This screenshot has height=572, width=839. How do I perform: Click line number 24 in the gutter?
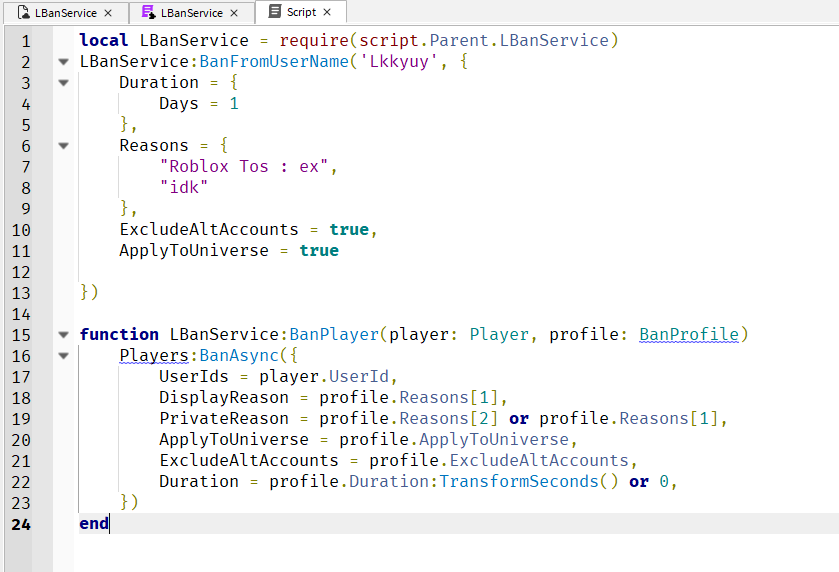(21, 524)
